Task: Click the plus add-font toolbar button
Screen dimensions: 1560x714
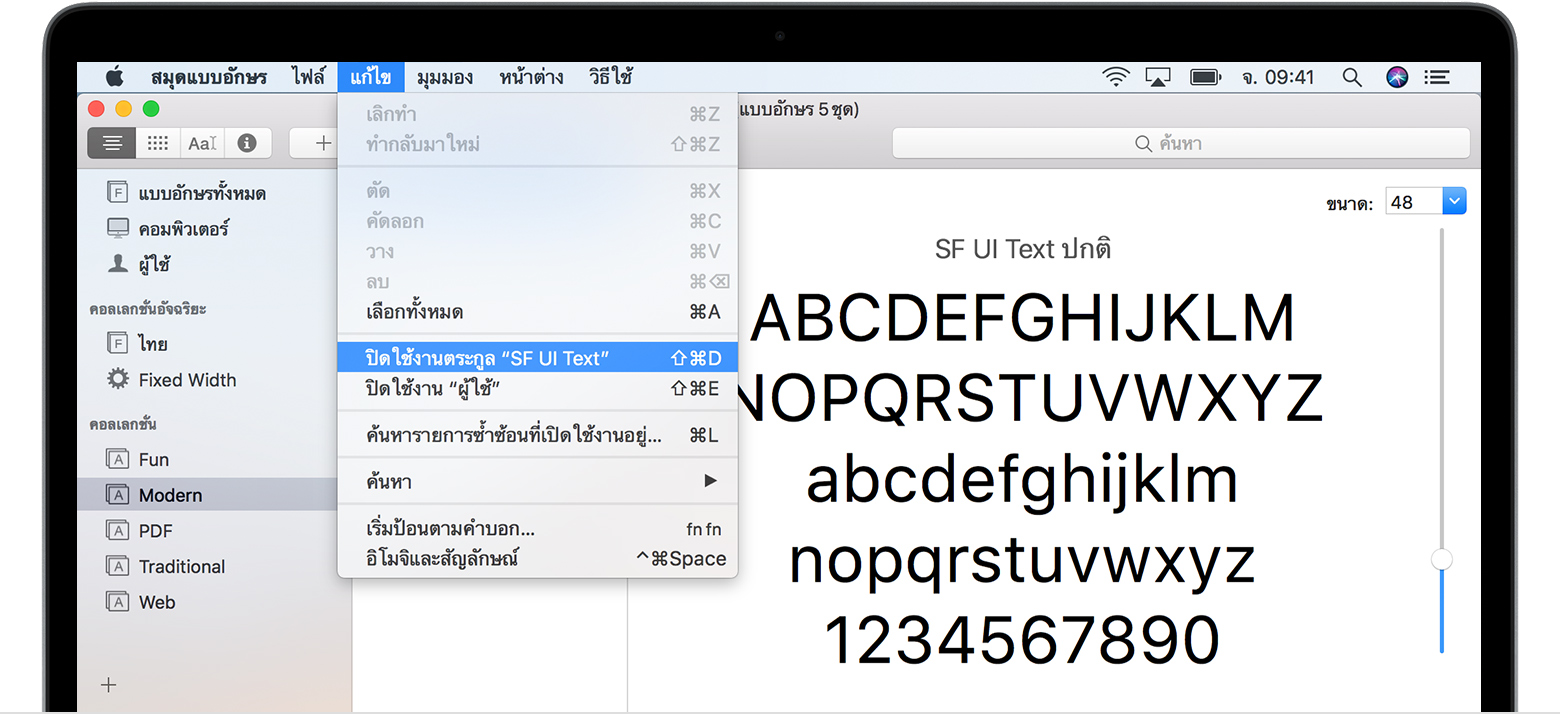Action: tap(322, 143)
